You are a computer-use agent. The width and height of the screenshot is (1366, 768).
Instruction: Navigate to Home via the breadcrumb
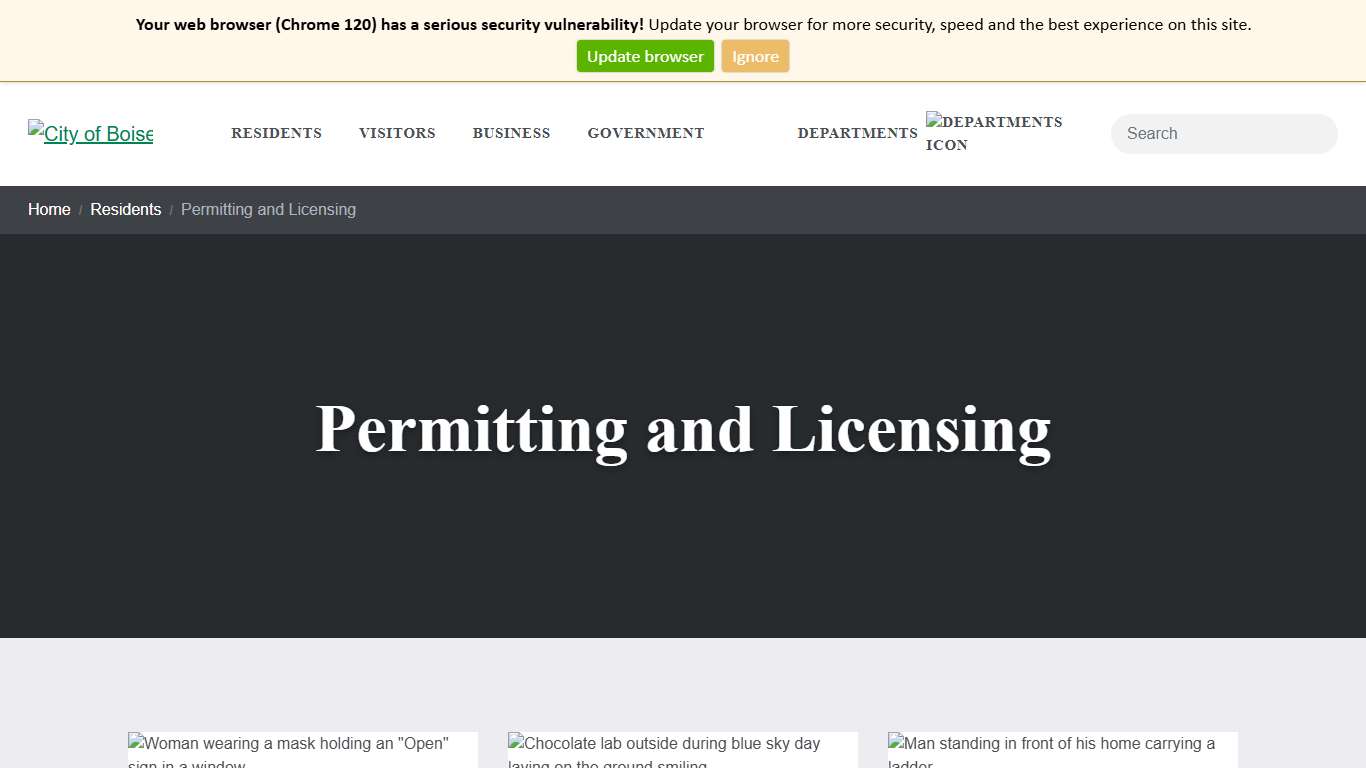click(x=49, y=209)
